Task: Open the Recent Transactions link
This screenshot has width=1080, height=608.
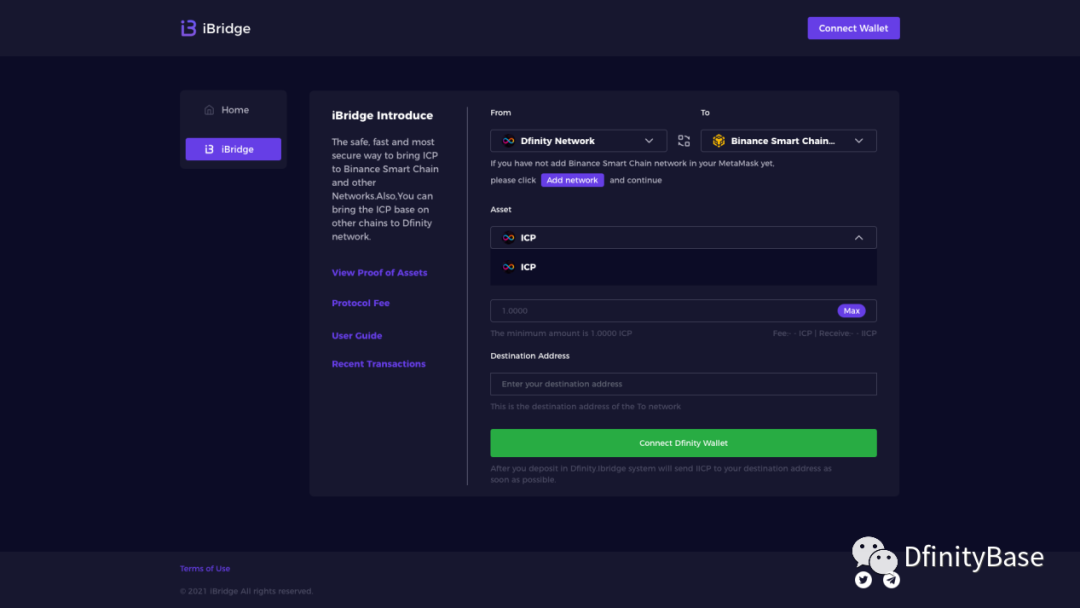Action: tap(379, 364)
